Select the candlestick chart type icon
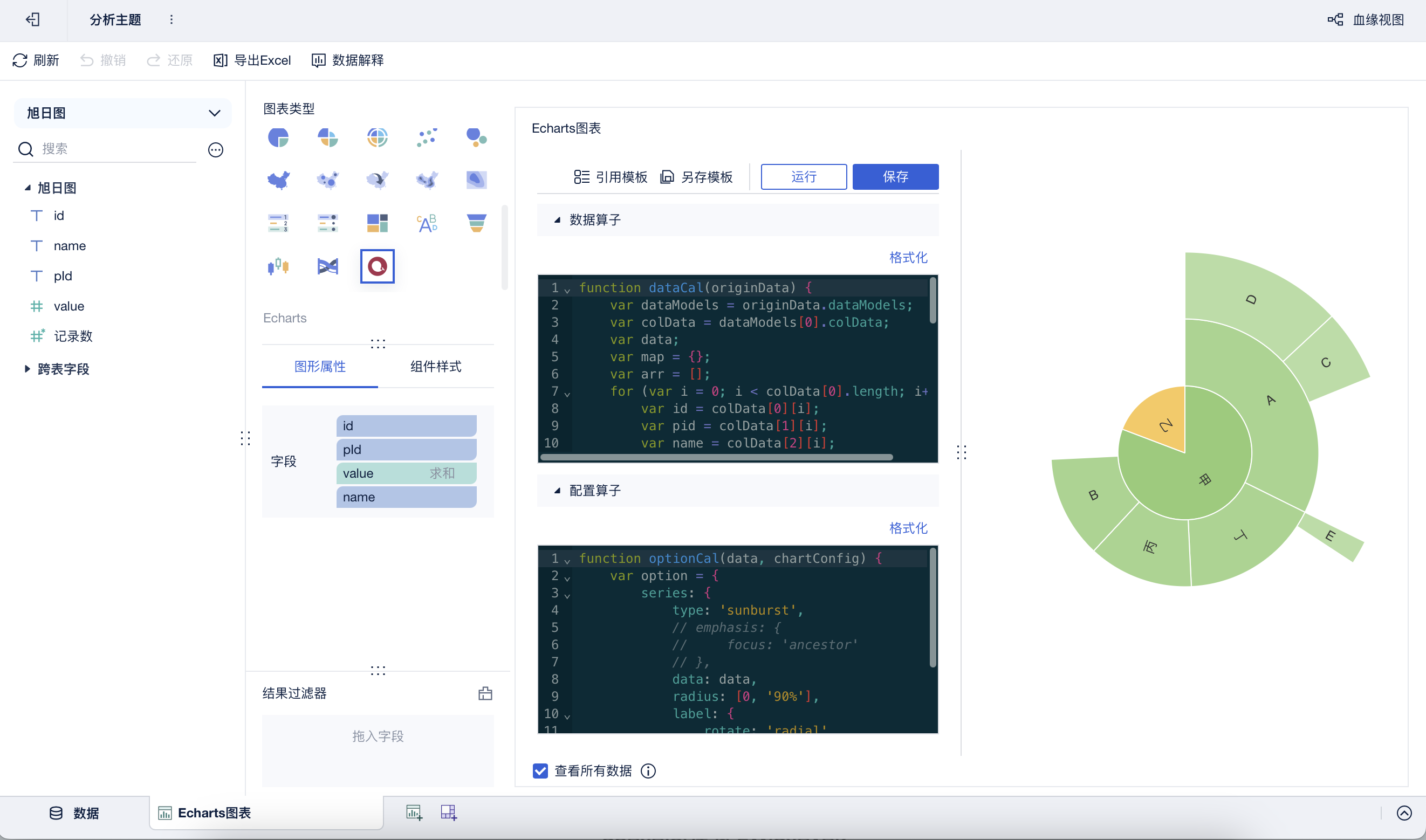The height and width of the screenshot is (840, 1426). [x=278, y=266]
